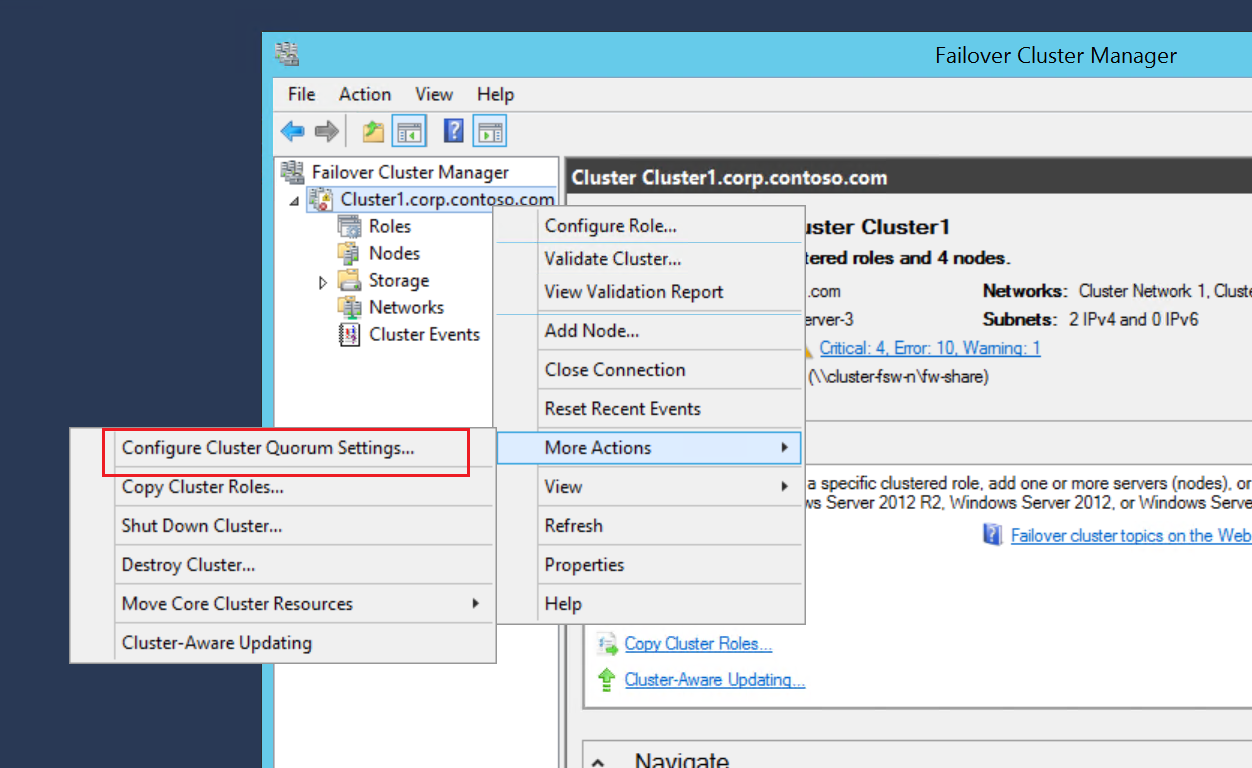Click the Back arrow in the toolbar
This screenshot has height=768, width=1252.
pyautogui.click(x=292, y=131)
